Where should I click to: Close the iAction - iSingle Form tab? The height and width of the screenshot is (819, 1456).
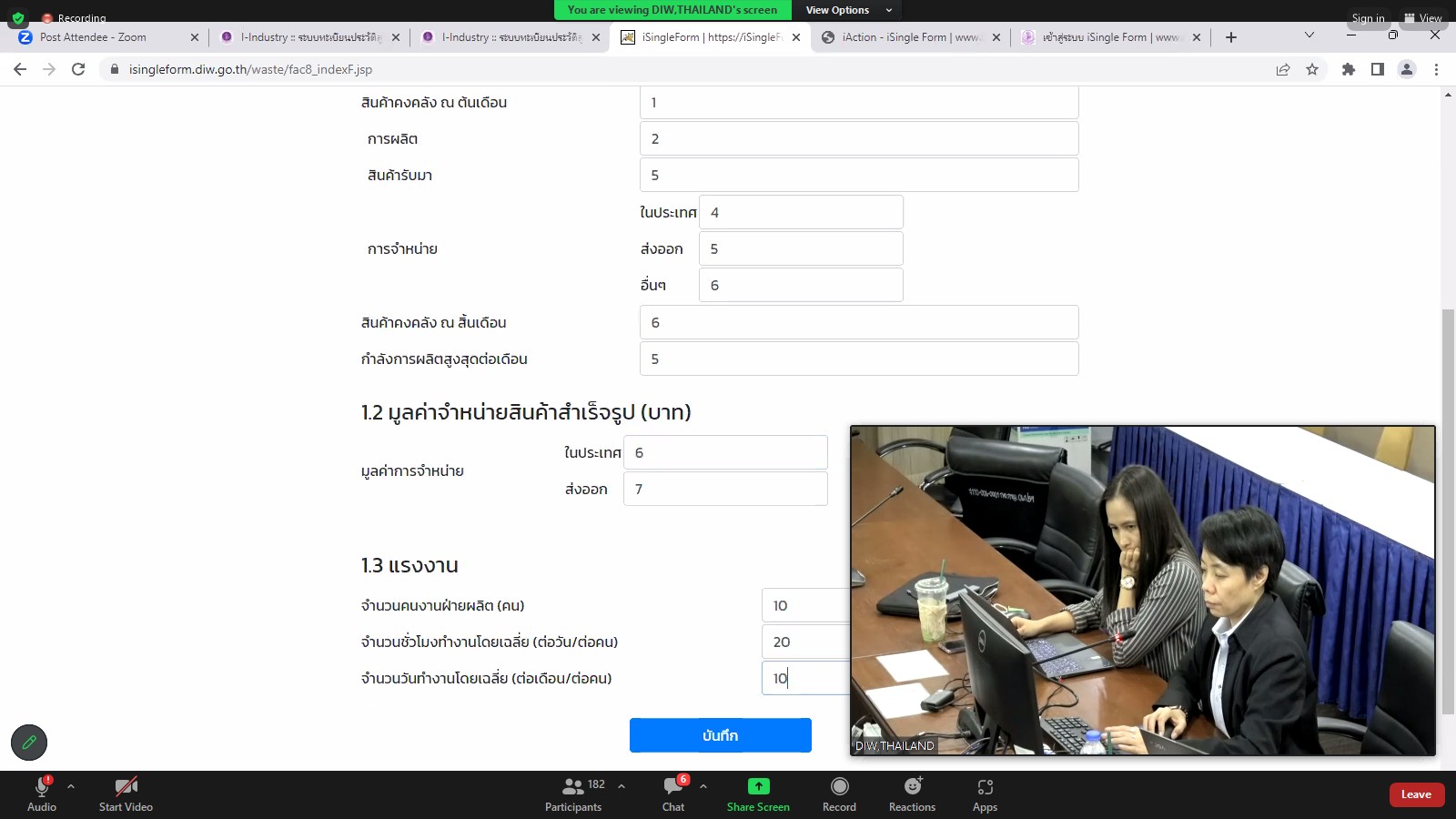(996, 37)
